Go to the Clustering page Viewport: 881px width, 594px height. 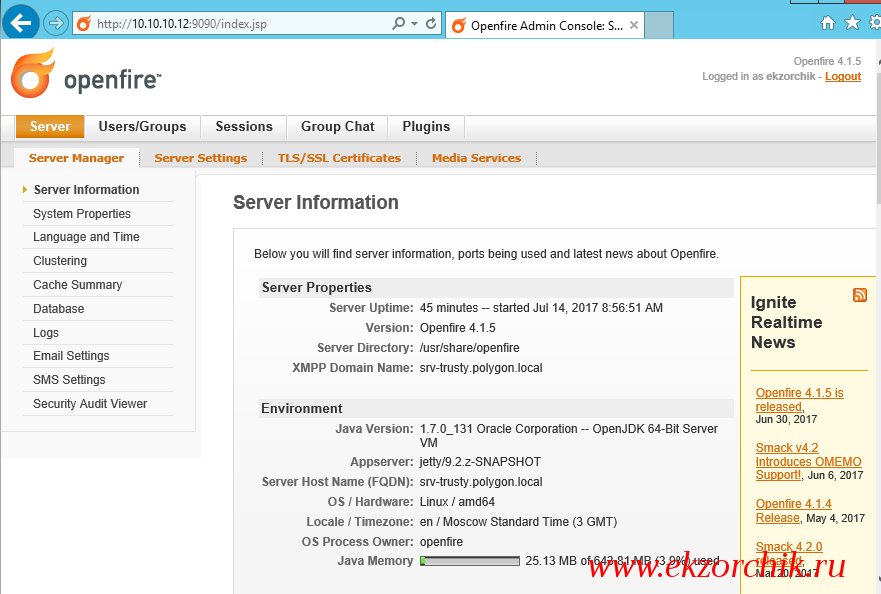[x=60, y=261]
